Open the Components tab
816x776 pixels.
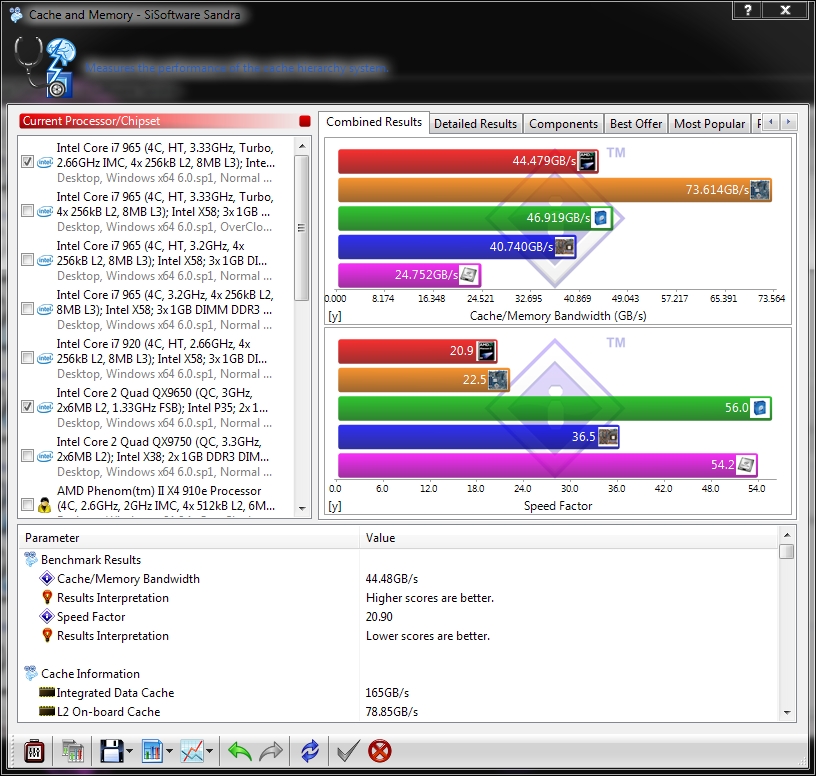[x=563, y=124]
